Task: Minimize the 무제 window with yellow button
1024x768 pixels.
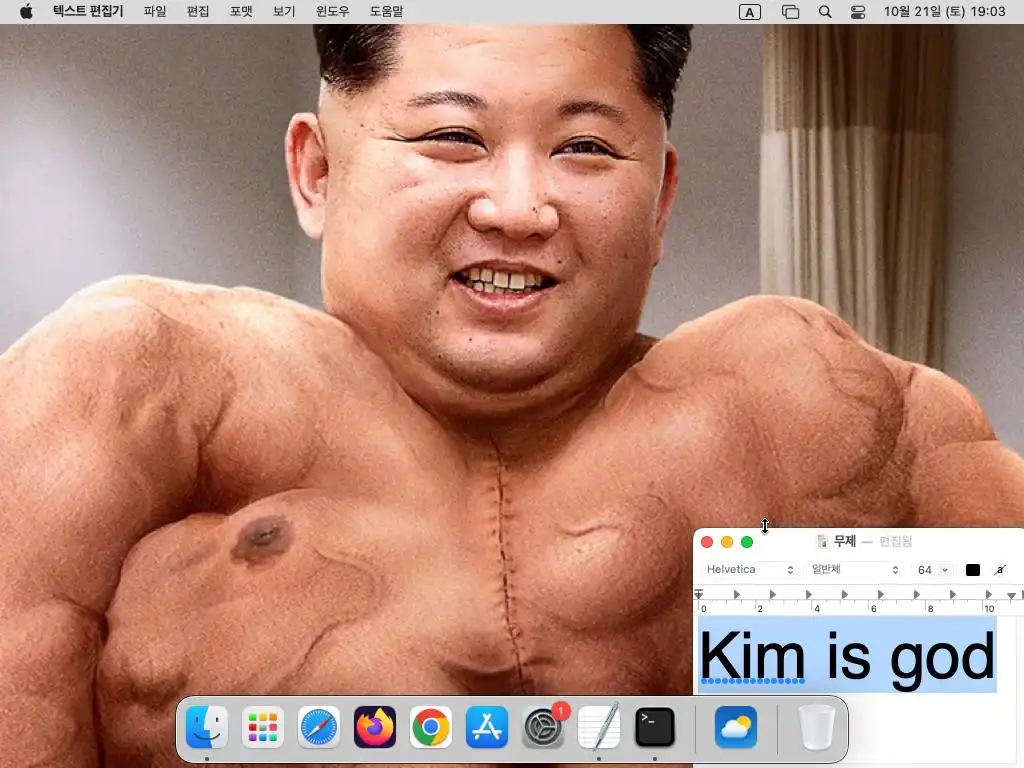Action: coord(727,542)
